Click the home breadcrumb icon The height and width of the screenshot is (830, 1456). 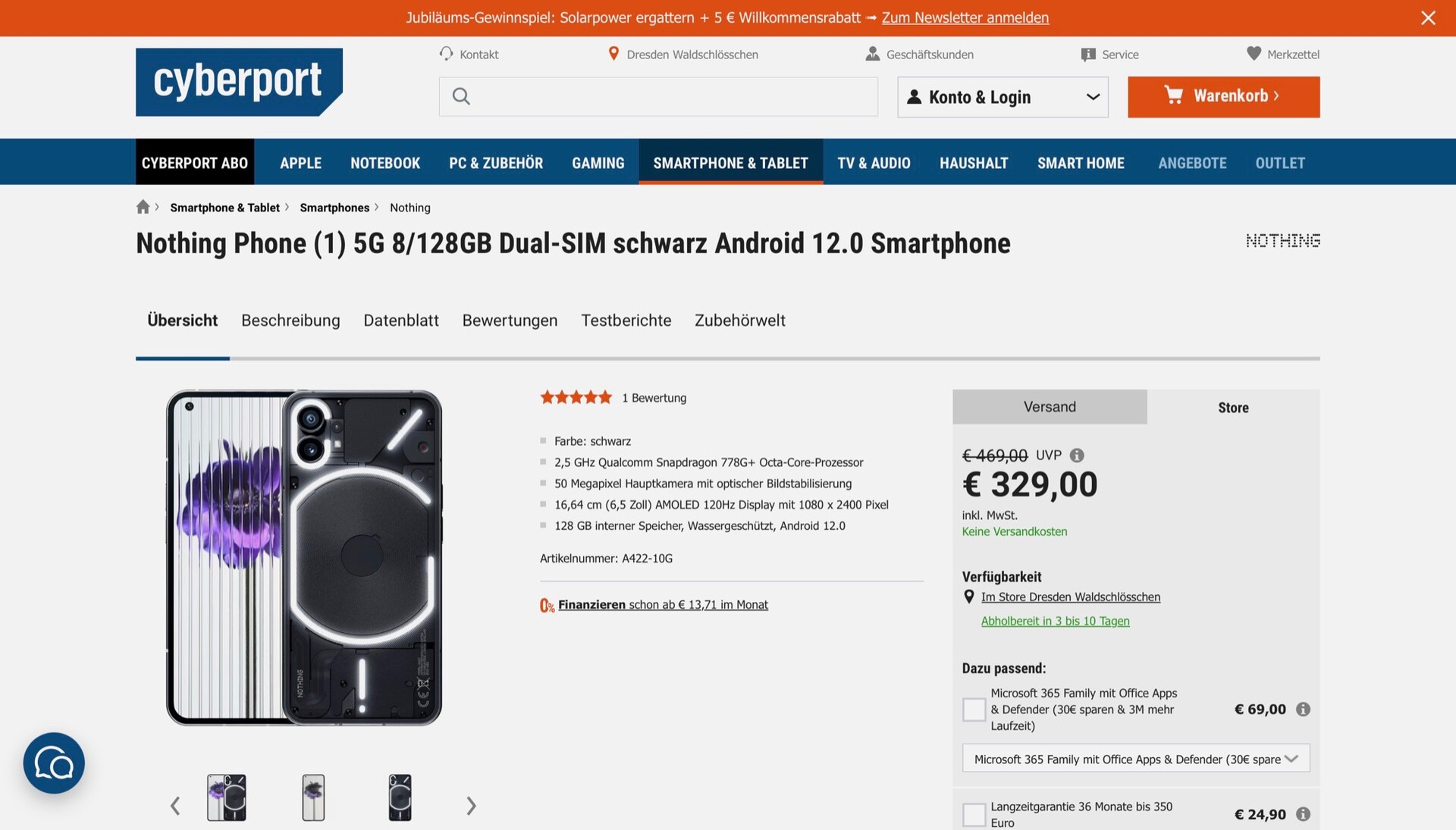tap(143, 207)
